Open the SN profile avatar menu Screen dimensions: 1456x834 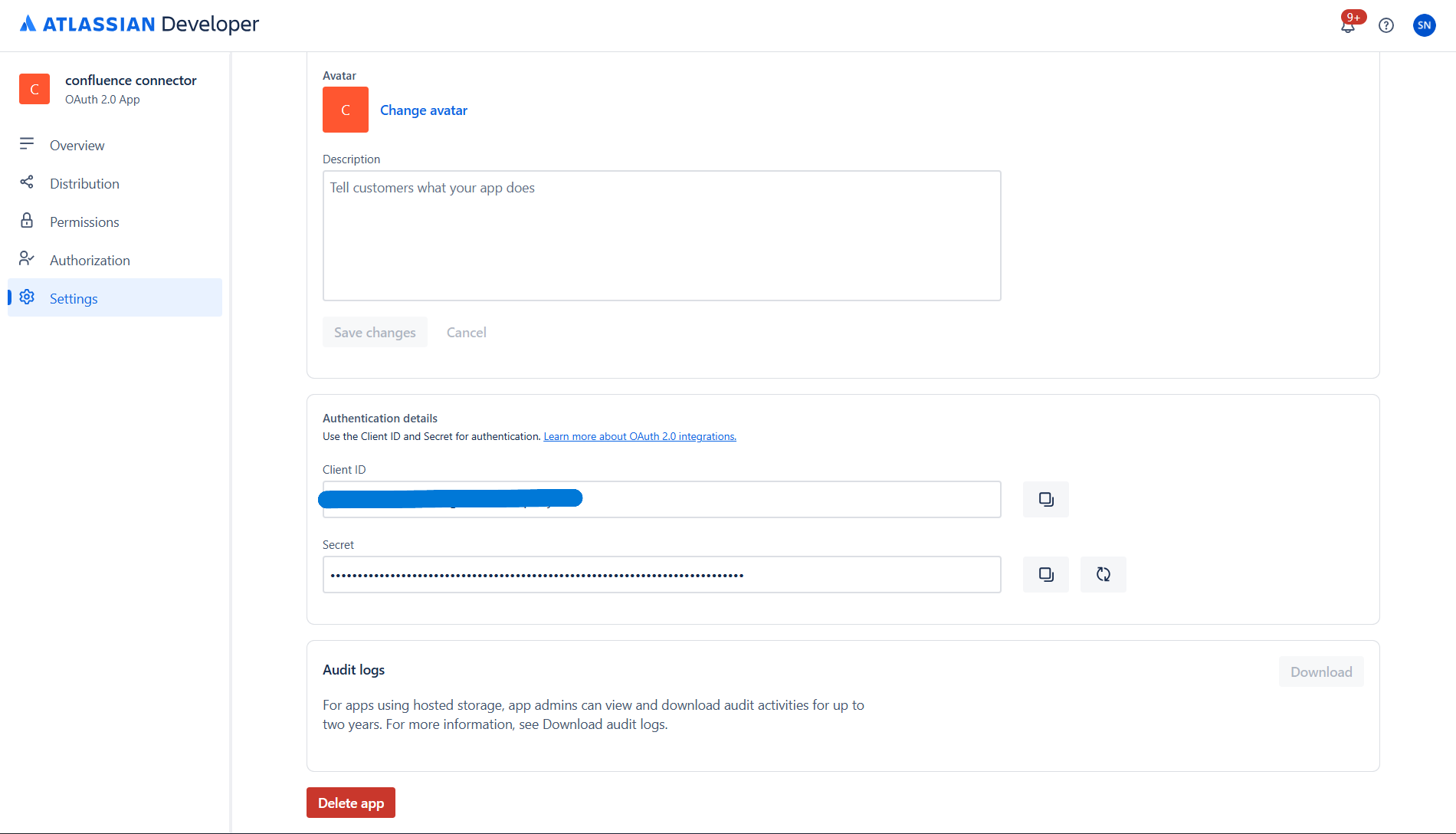click(1425, 25)
